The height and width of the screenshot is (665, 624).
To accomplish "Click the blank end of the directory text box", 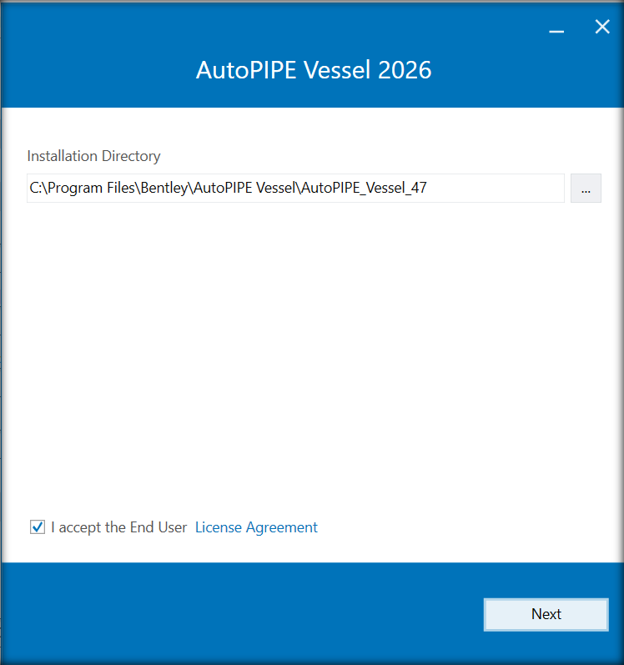I will click(496, 188).
